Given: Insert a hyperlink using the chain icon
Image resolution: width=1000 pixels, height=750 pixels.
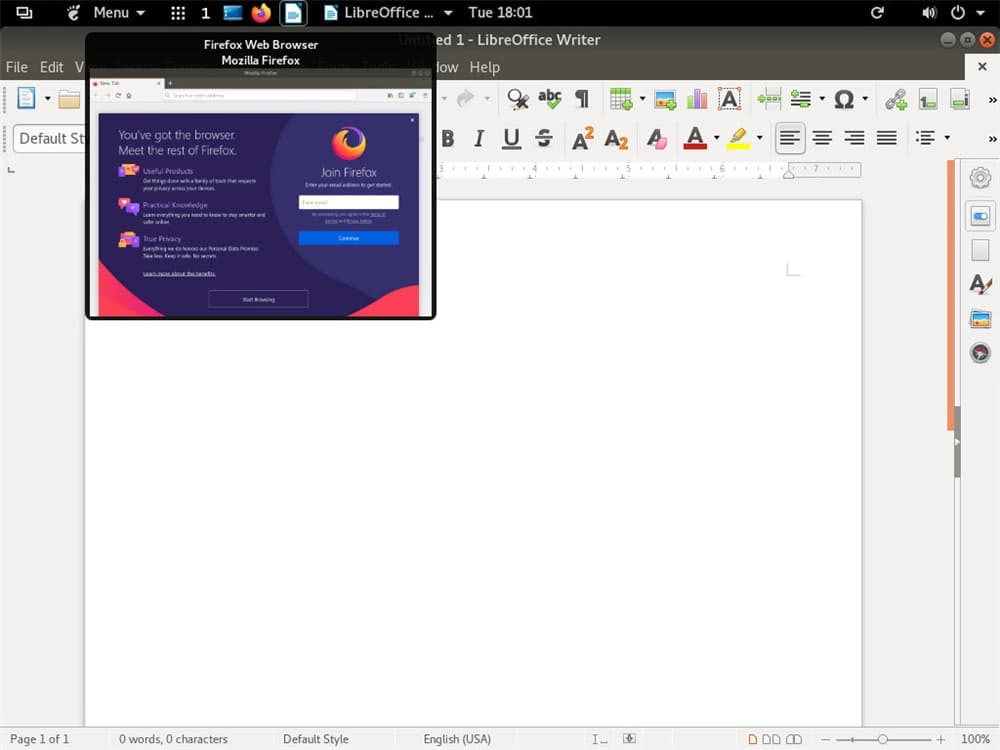Looking at the screenshot, I should click(x=895, y=99).
